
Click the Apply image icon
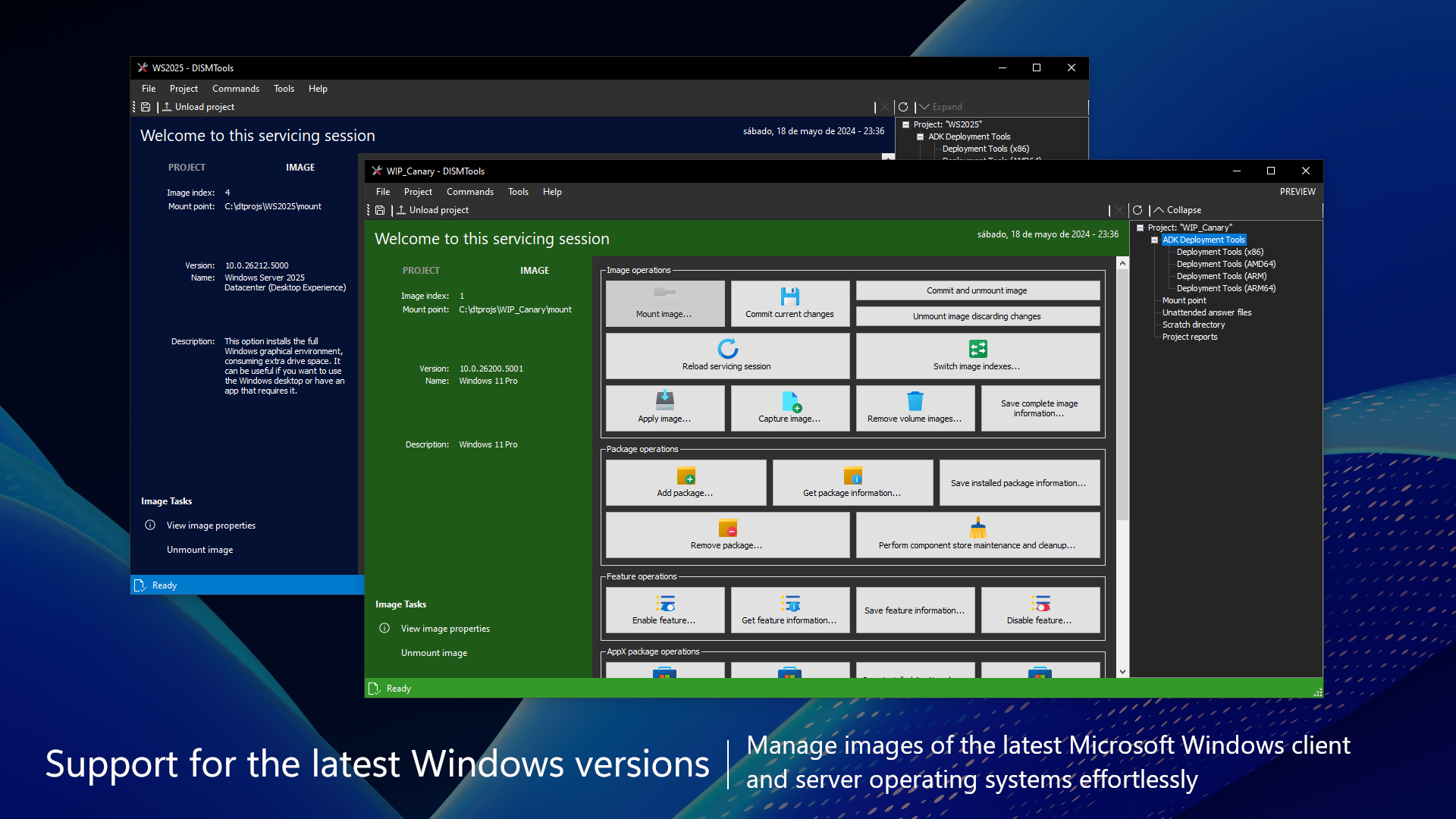(x=665, y=400)
